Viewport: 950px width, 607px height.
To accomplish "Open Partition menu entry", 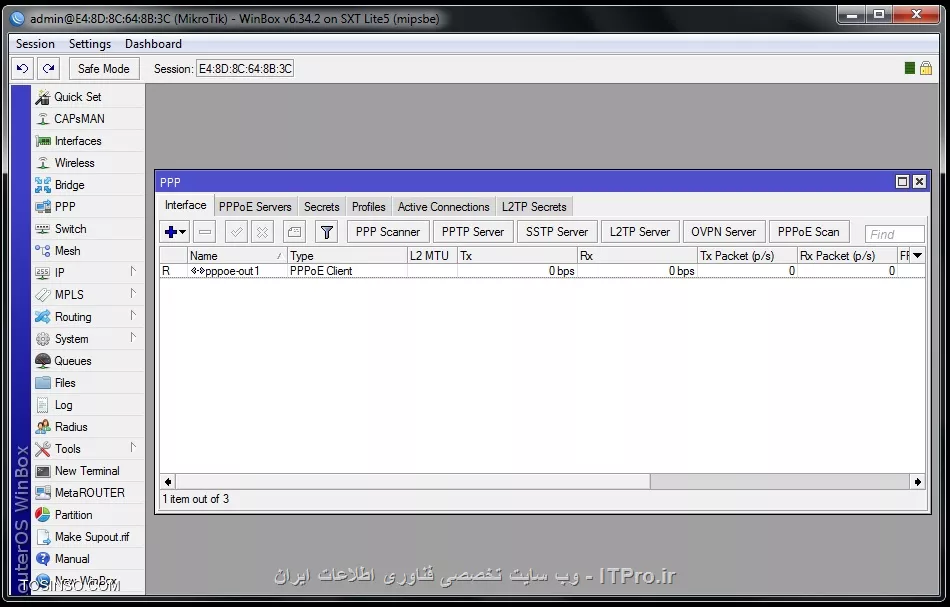I will 88,515.
